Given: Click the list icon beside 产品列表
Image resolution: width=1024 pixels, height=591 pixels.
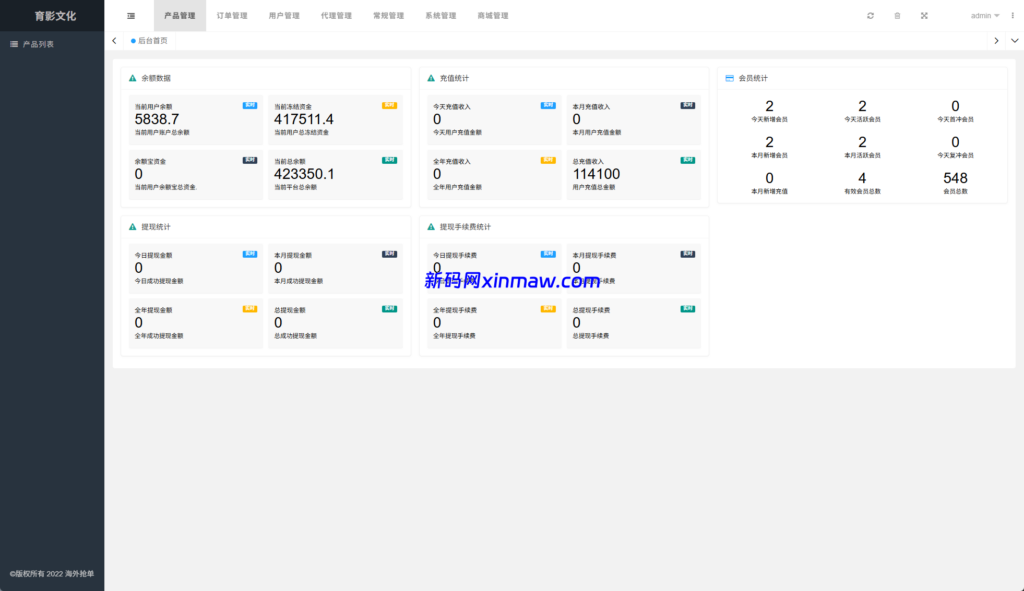Looking at the screenshot, I should tap(13, 44).
